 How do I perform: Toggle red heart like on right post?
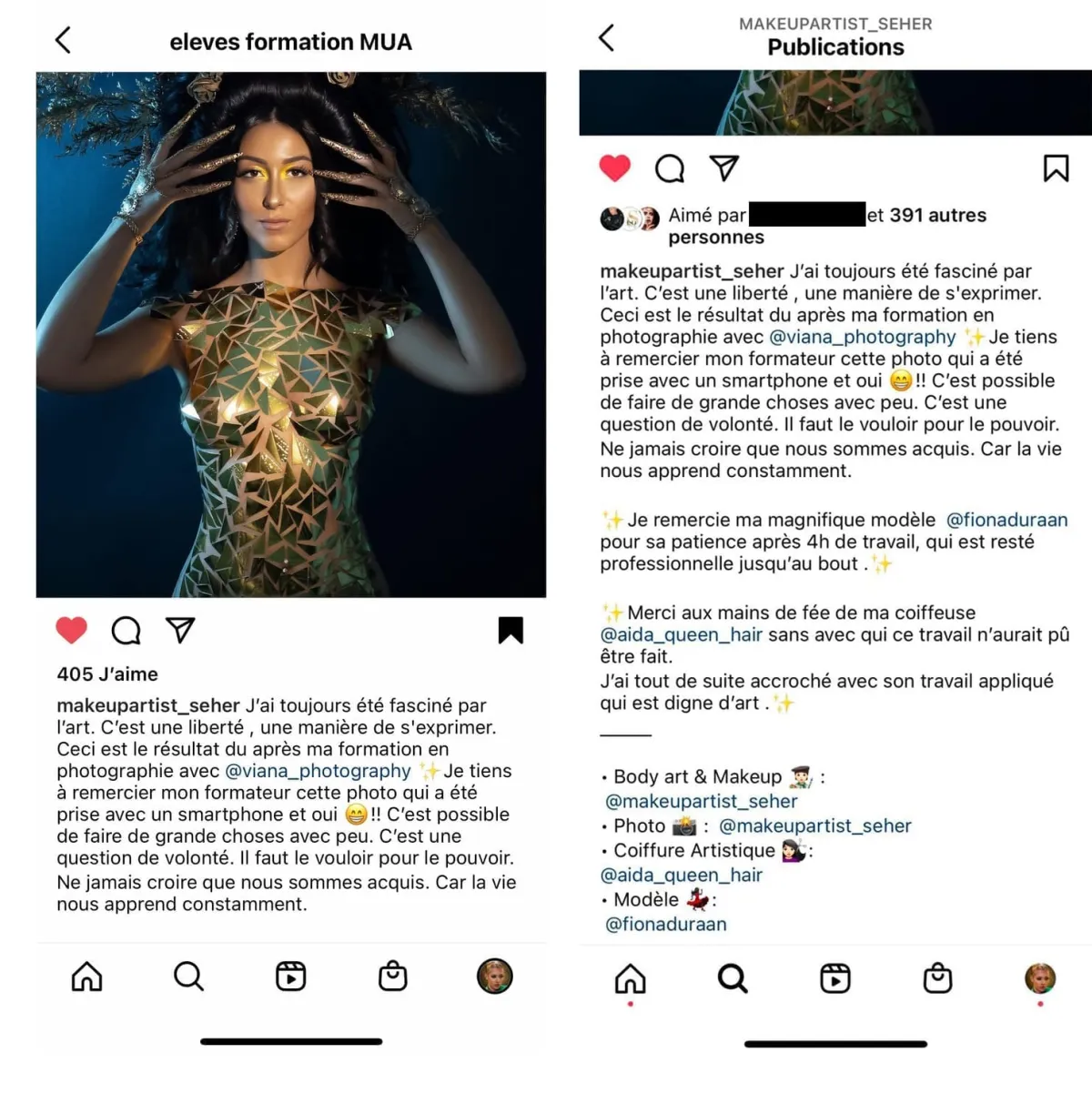tap(615, 167)
